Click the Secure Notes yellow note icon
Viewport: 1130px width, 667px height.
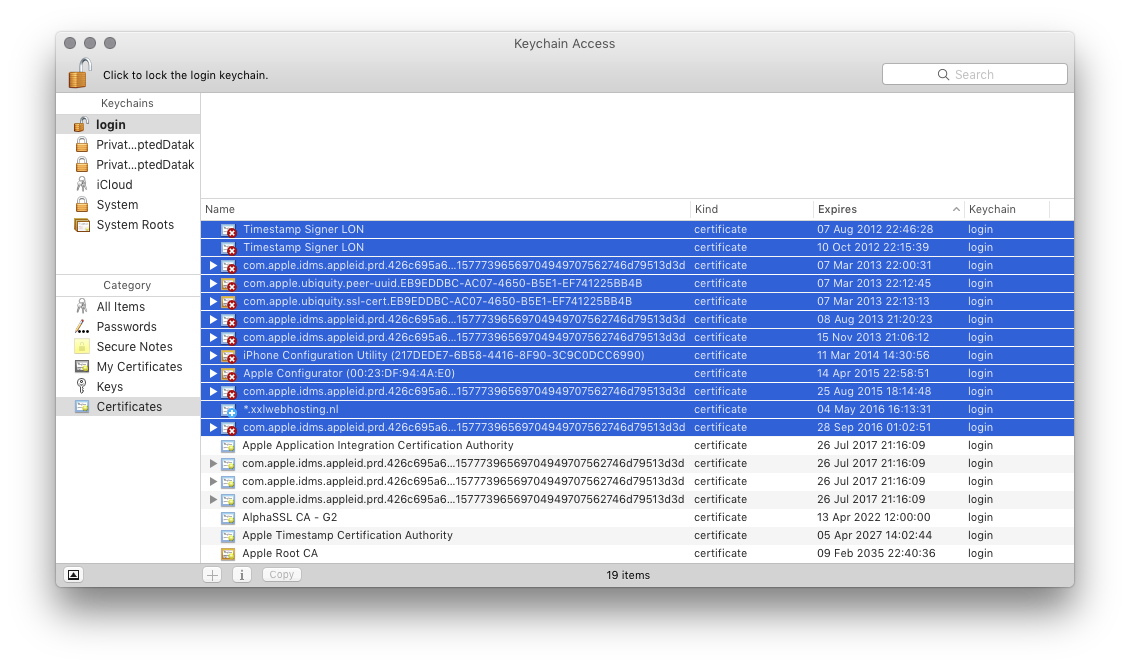coord(82,346)
